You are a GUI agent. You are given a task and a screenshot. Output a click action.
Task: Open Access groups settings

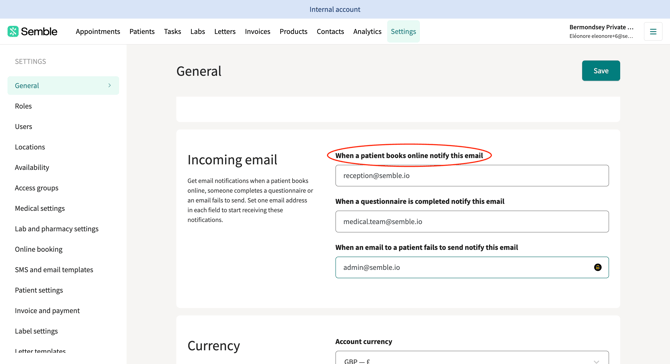36,188
